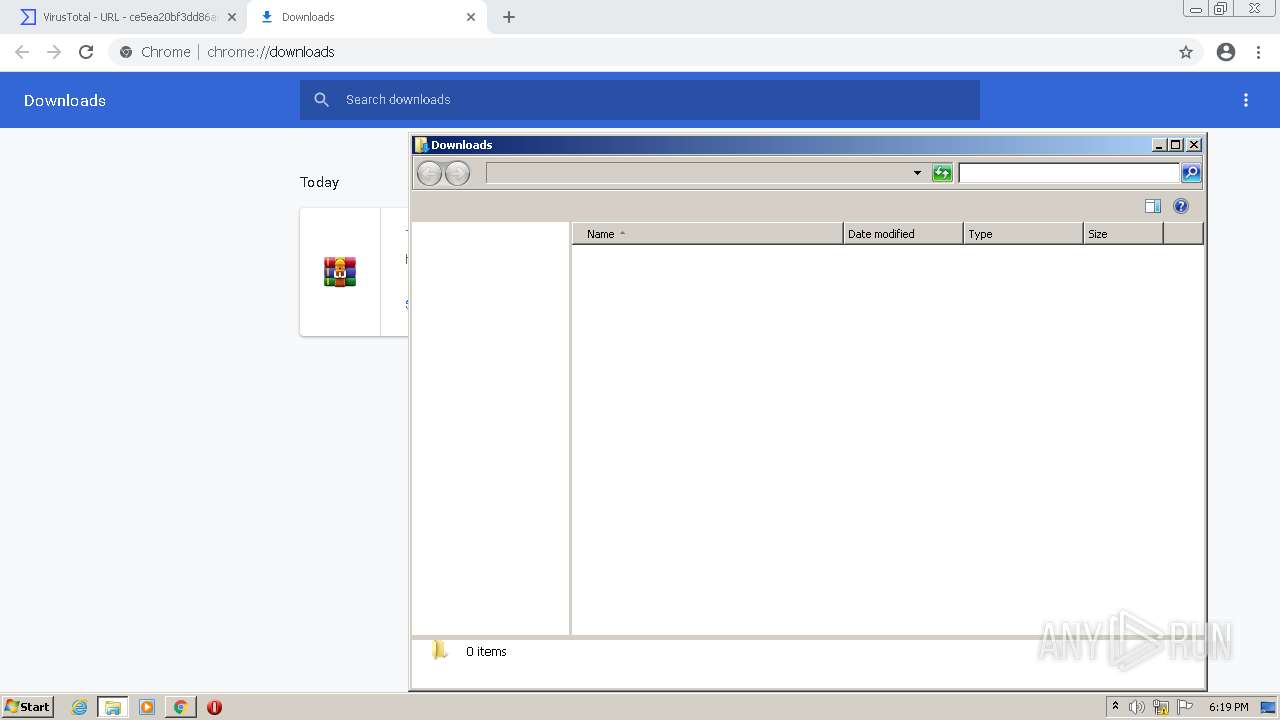Open Explorer help via question mark icon

(x=1181, y=206)
